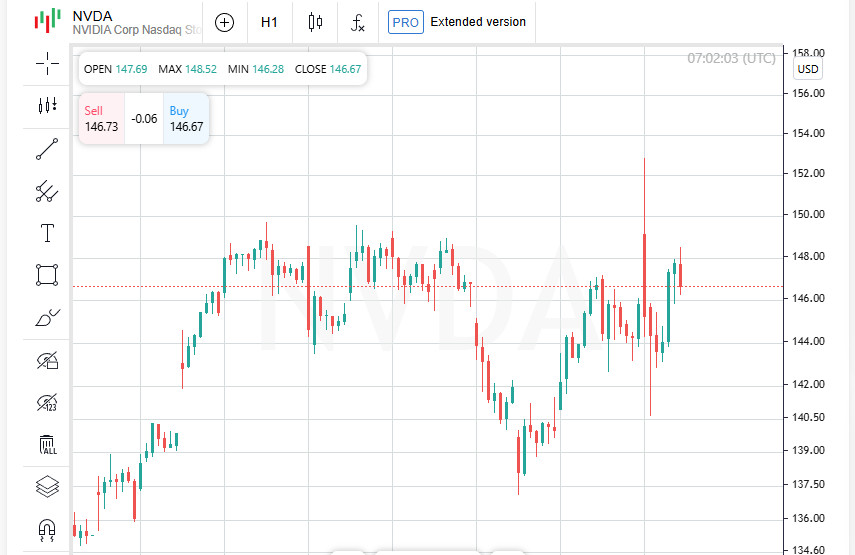Select the trend line drawing tool
This screenshot has width=855, height=555.
click(x=47, y=149)
